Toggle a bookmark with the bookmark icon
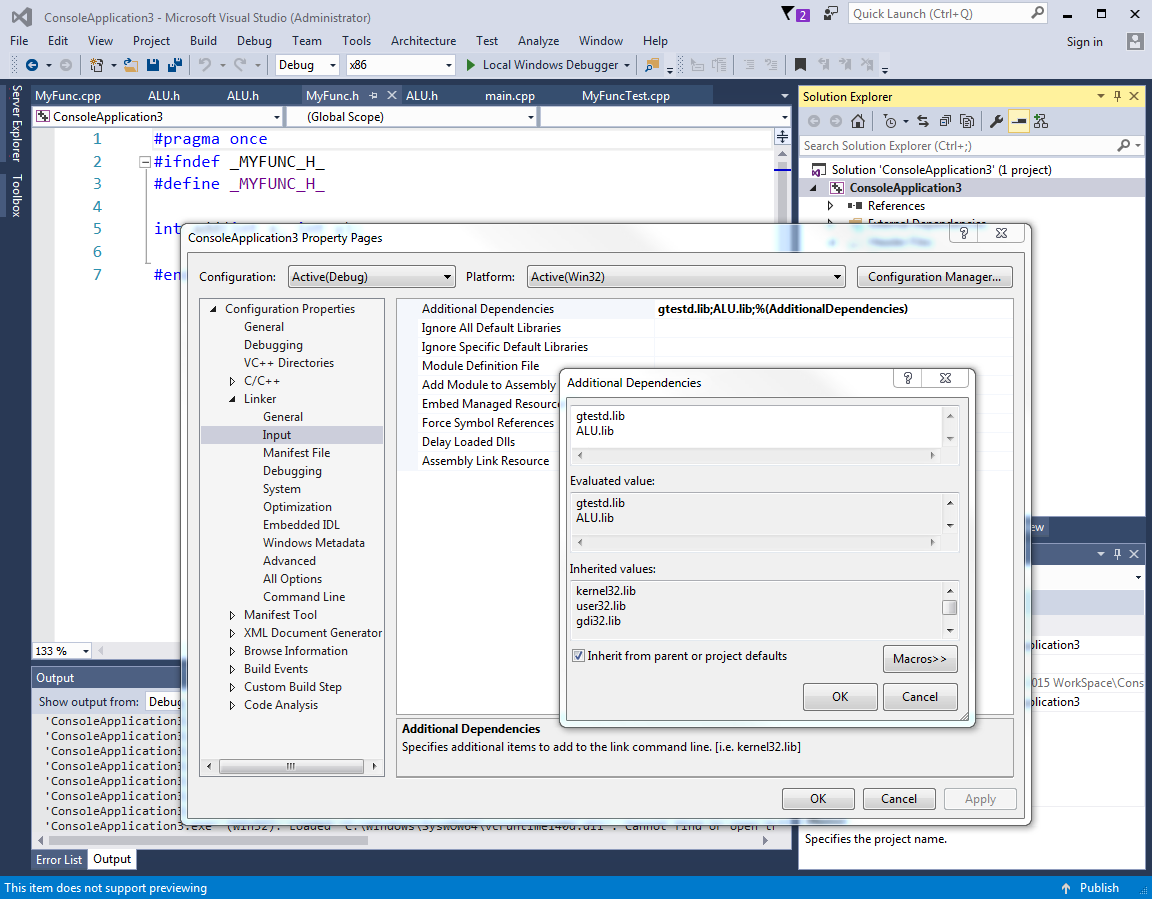1152x899 pixels. coord(800,65)
